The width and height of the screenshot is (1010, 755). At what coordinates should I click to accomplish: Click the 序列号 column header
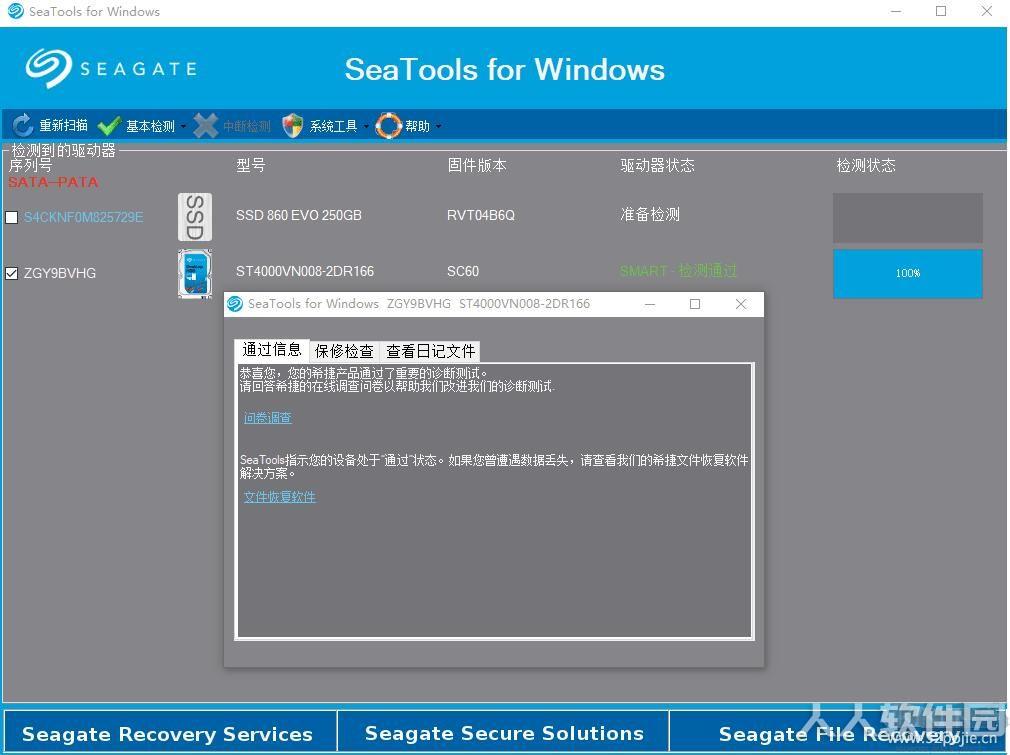pyautogui.click(x=30, y=166)
